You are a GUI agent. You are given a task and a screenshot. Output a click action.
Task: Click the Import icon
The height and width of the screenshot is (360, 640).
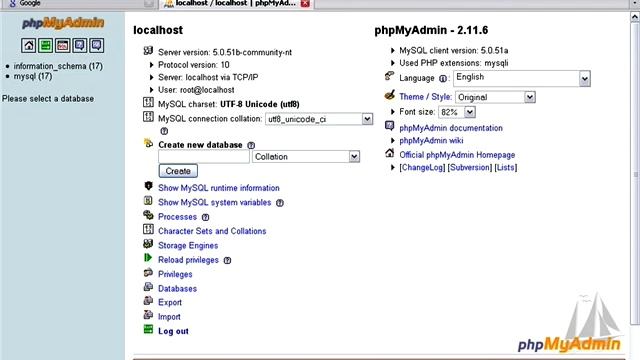(148, 315)
